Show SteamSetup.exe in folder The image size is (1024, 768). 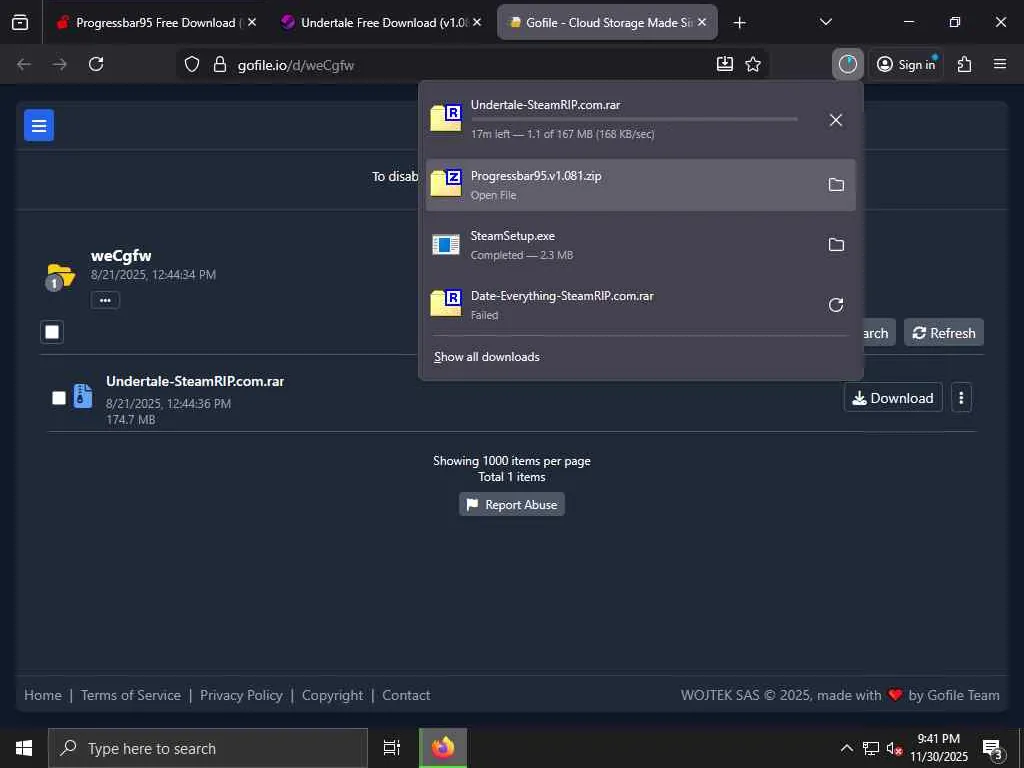pos(836,245)
